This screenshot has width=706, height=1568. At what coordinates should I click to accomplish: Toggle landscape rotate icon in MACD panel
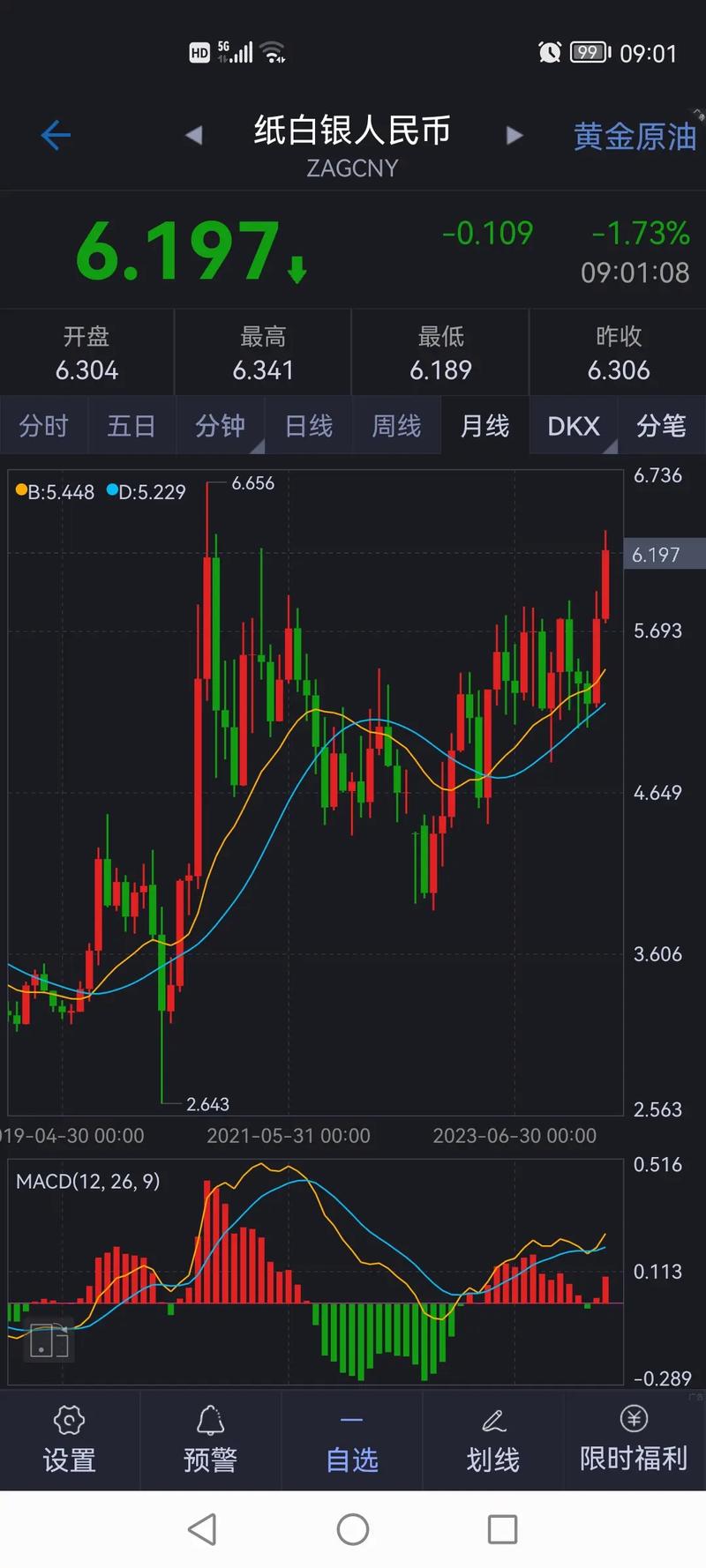click(x=49, y=1340)
